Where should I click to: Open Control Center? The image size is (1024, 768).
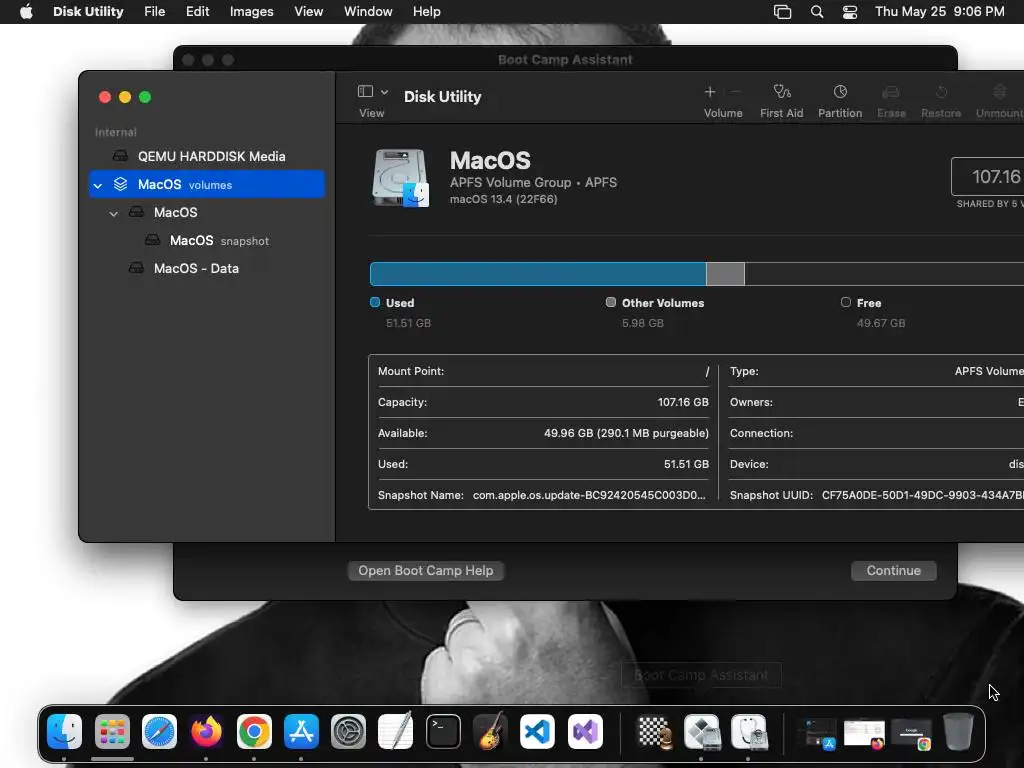pyautogui.click(x=850, y=12)
